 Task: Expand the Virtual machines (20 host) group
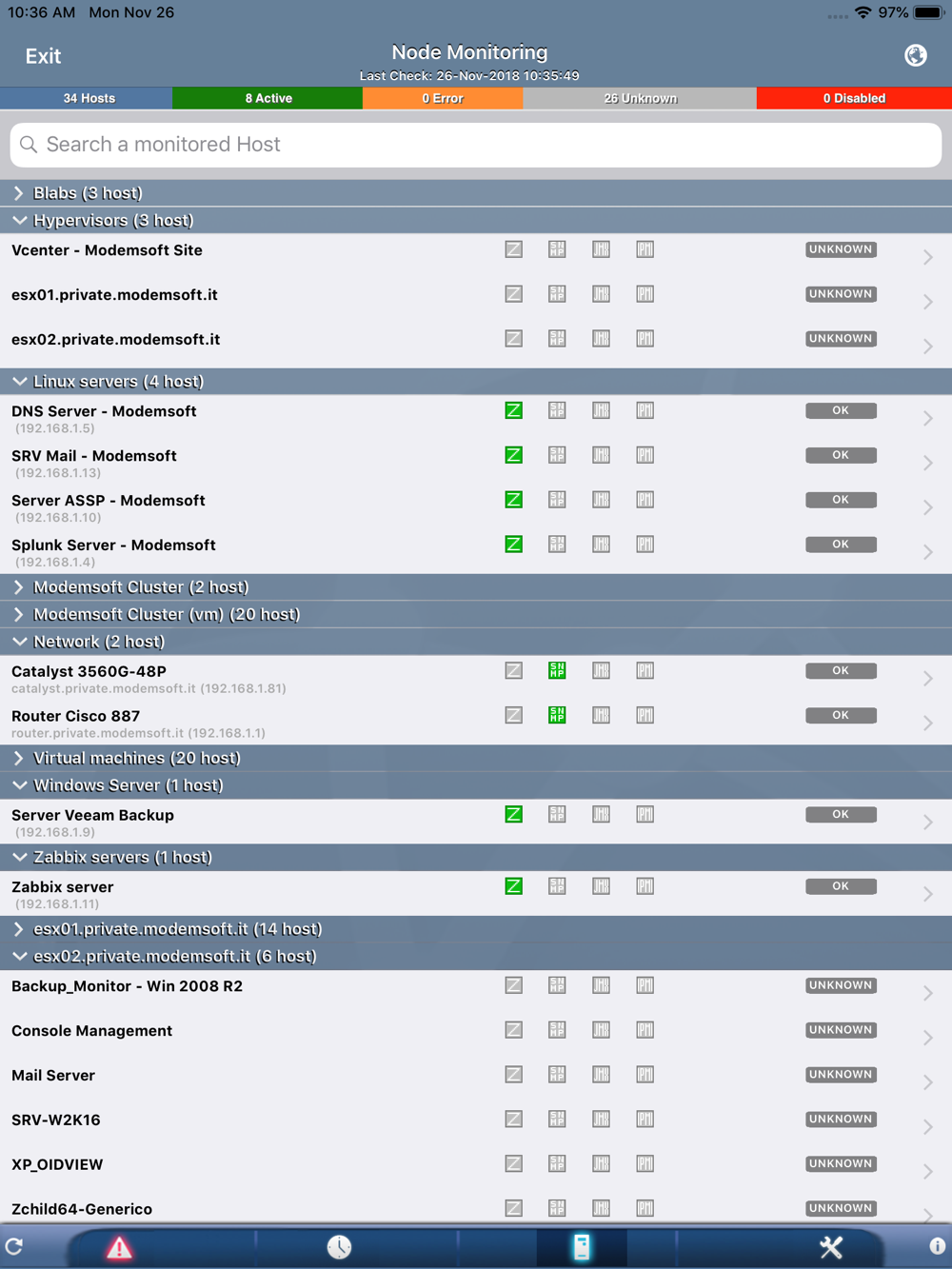[476, 759]
